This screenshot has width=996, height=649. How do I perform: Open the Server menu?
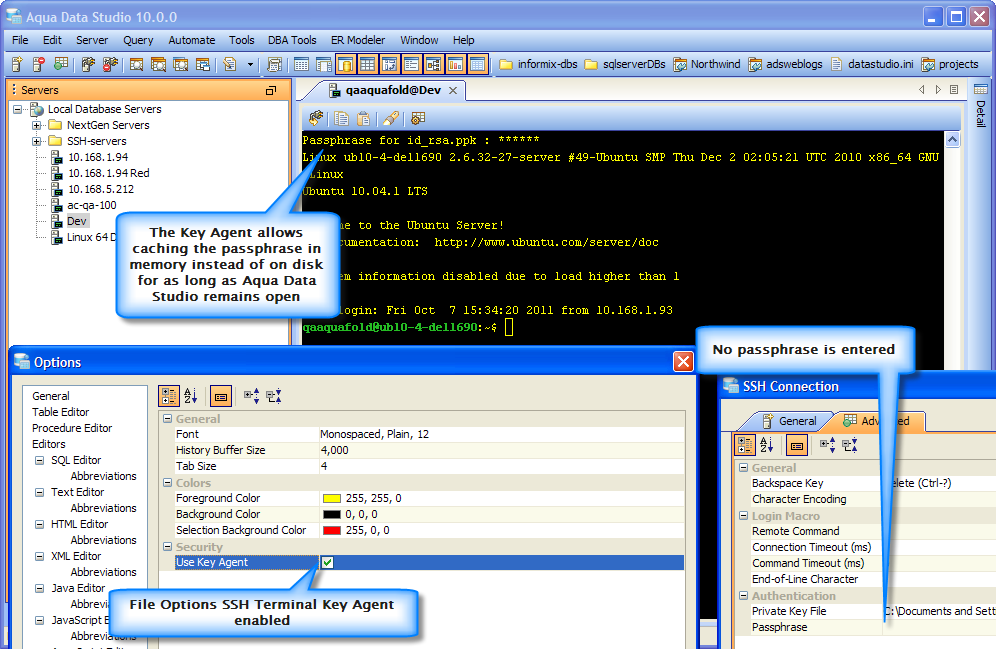pyautogui.click(x=92, y=40)
